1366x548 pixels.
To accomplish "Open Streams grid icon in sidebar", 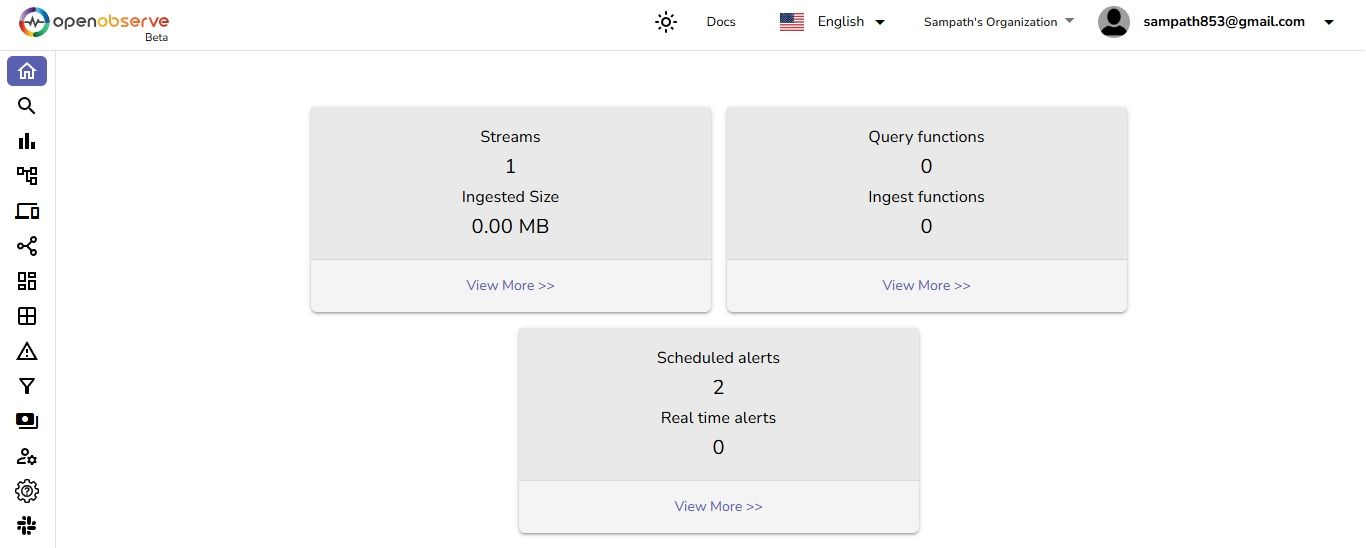I will tap(27, 316).
